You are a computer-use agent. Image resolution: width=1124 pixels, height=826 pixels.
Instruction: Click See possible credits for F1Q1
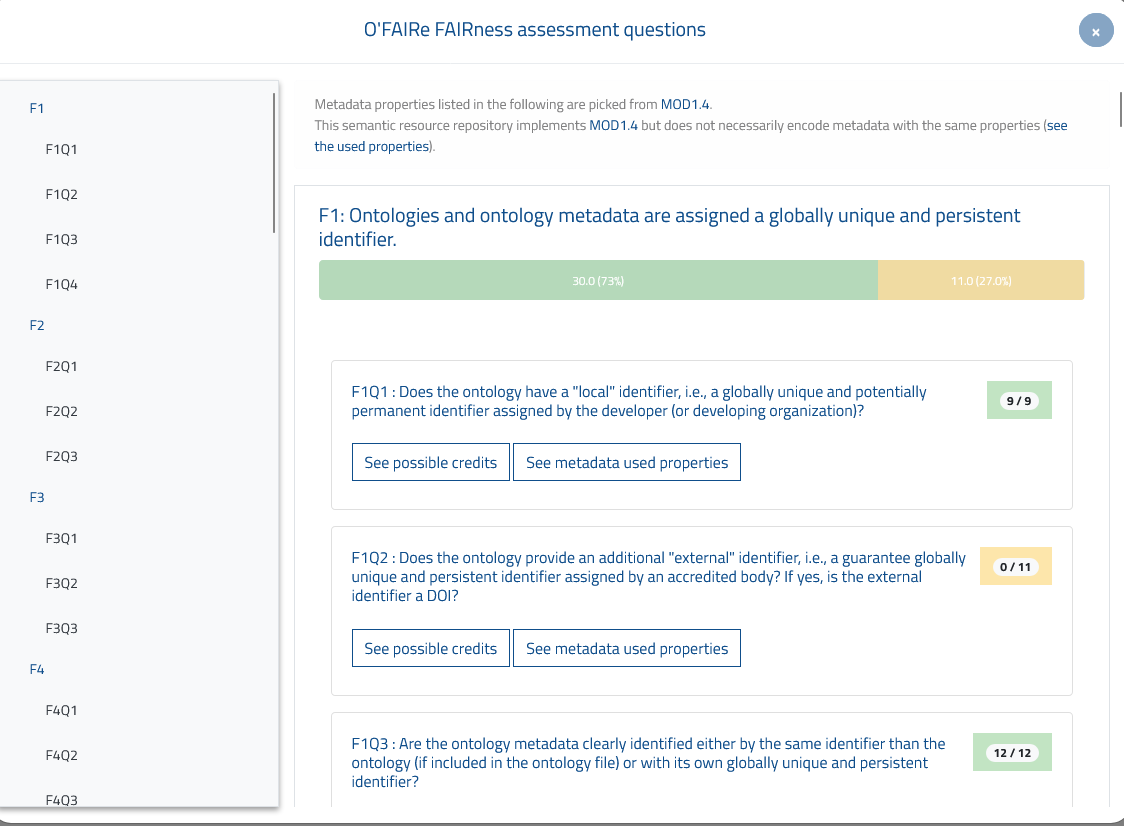(x=430, y=463)
